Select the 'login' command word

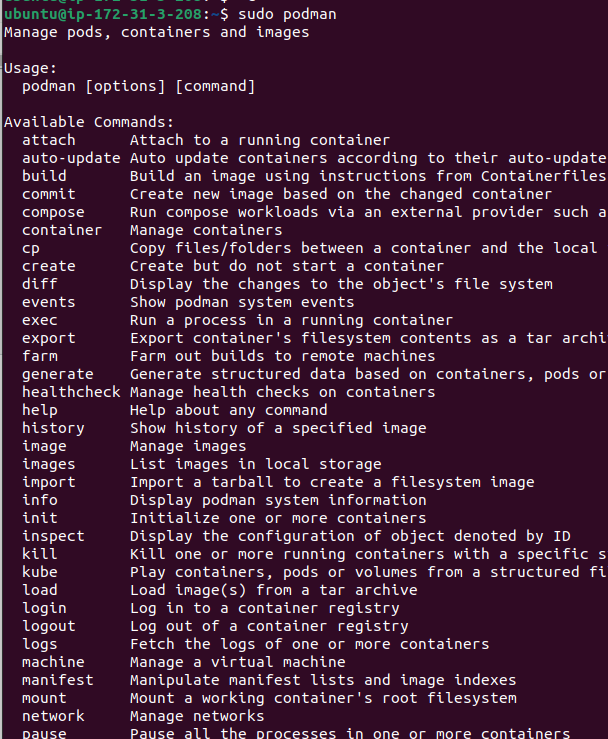click(44, 608)
